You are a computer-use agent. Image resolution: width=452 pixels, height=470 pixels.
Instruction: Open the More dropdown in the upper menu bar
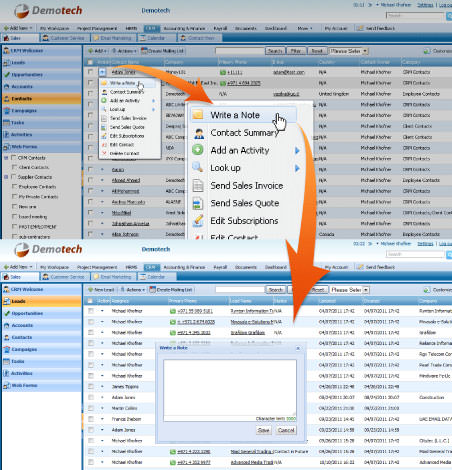(x=305, y=28)
